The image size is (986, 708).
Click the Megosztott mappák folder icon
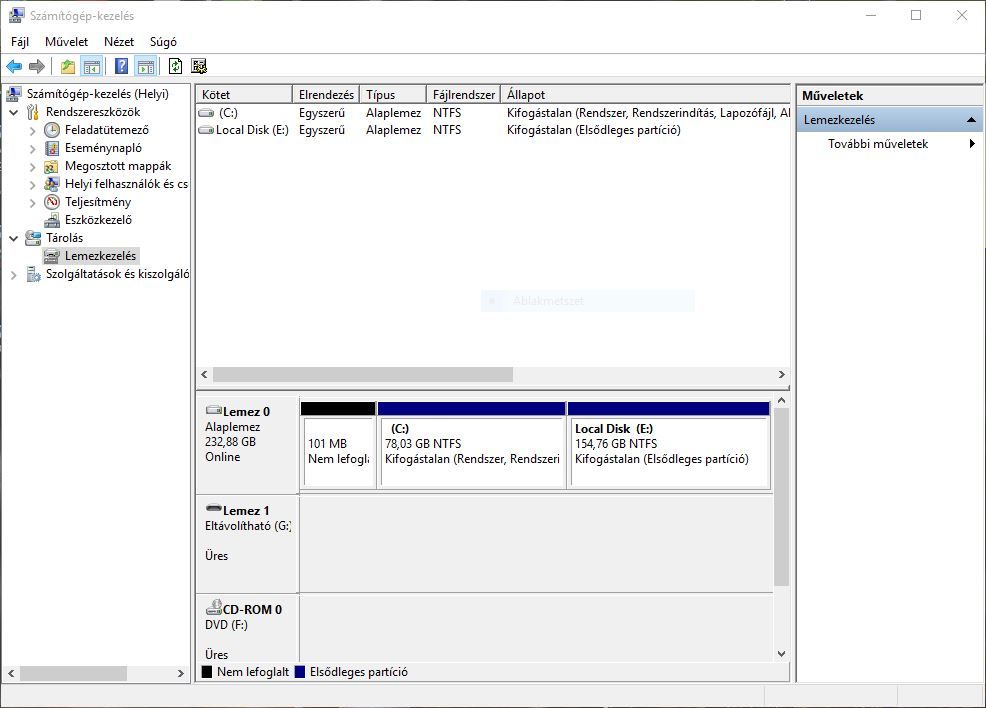coord(52,167)
